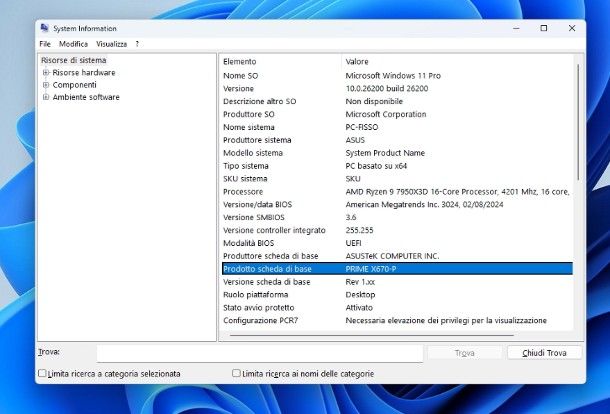Select the Descrizione altro SO row
Viewport: 610px width, 414px height.
(397, 101)
